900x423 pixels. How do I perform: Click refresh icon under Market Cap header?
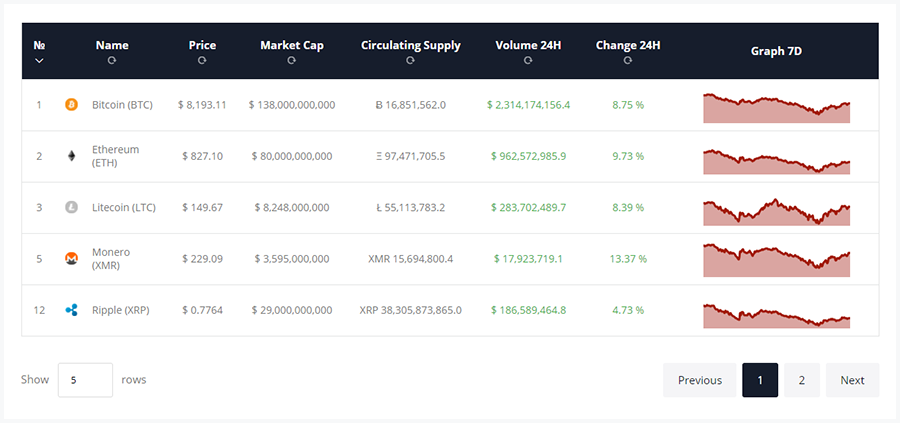coord(292,60)
